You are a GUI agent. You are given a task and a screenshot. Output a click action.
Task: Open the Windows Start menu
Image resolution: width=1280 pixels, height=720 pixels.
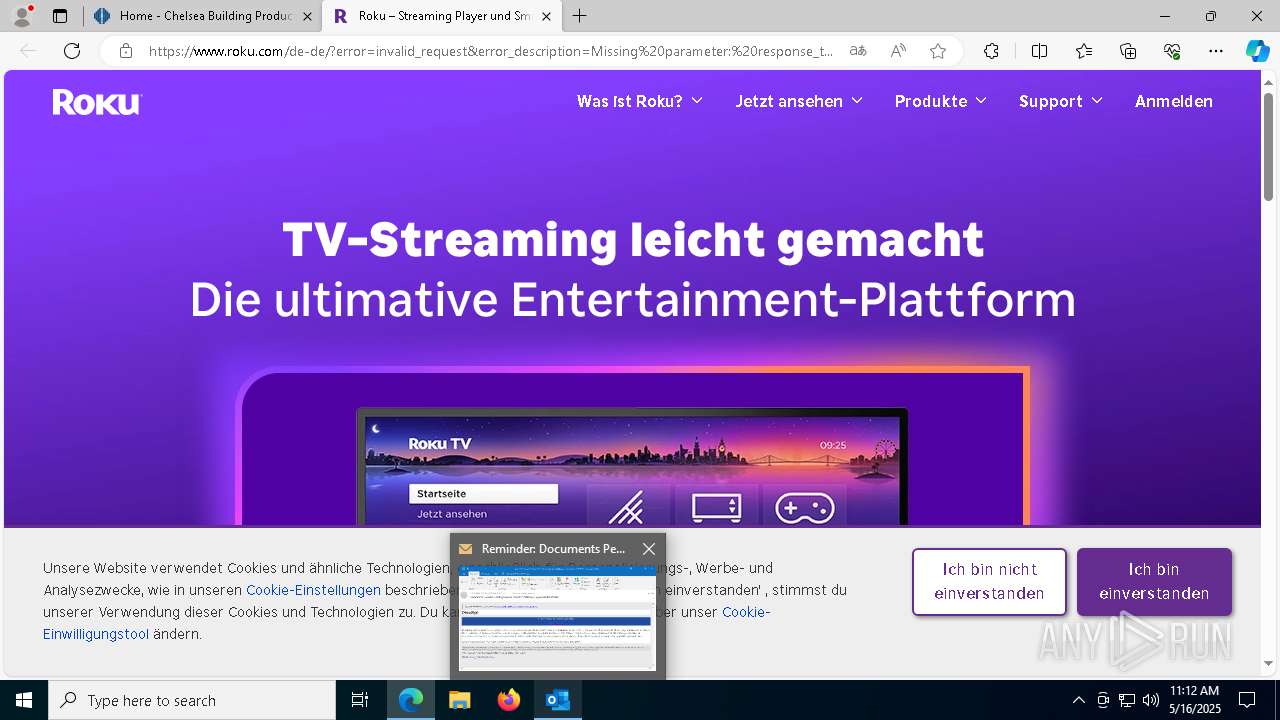pos(24,700)
